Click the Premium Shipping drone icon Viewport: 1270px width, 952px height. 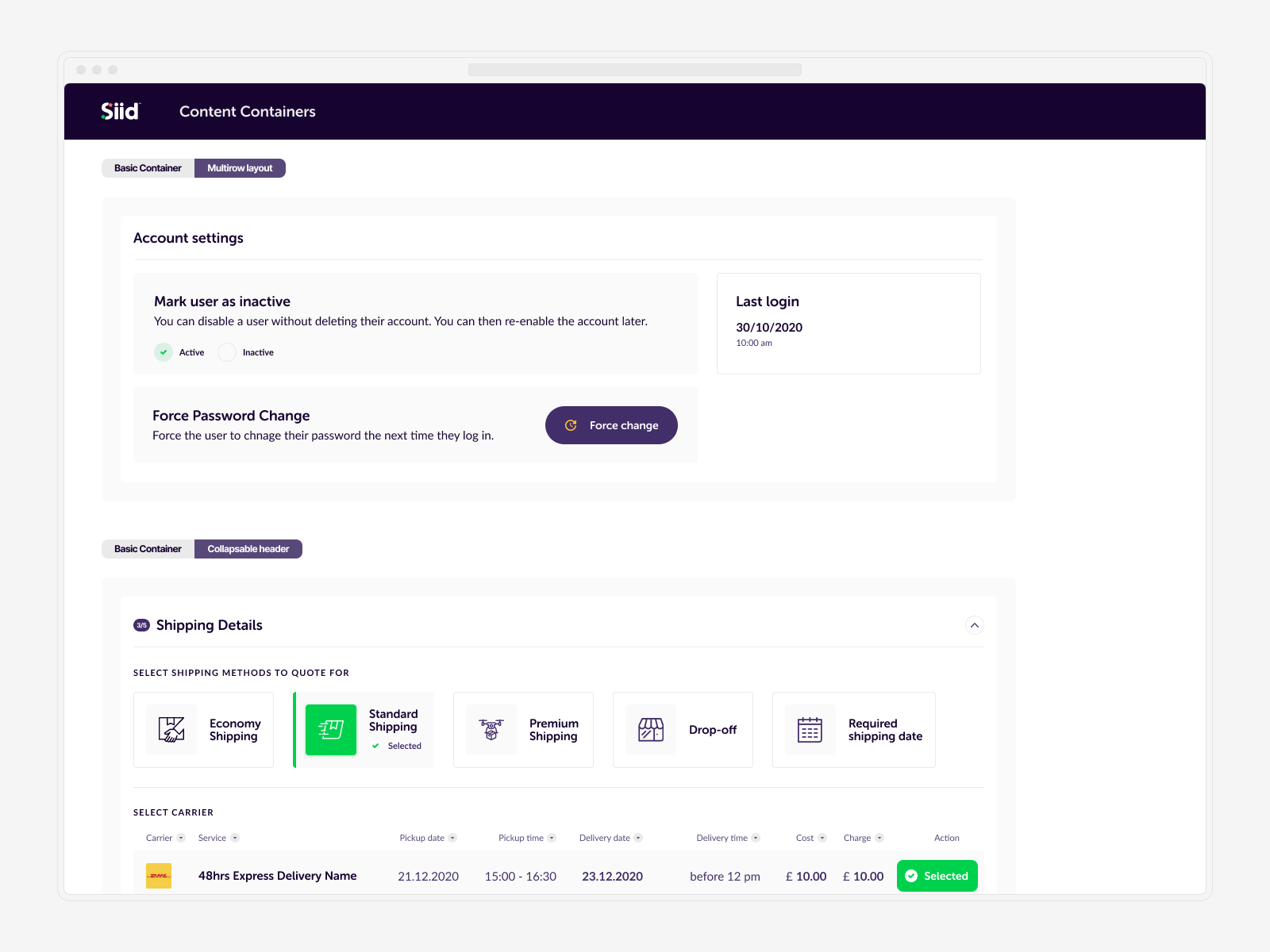(x=491, y=730)
